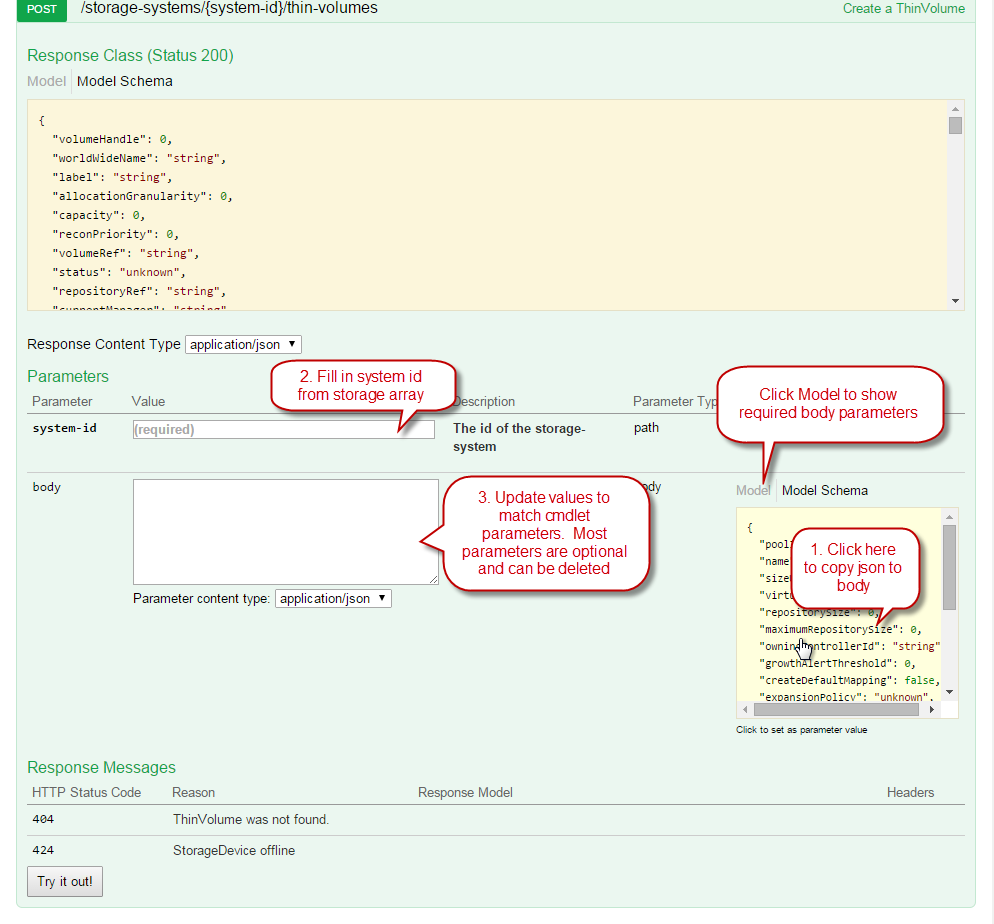Click the thin-volumes endpoint path
This screenshot has width=994, height=924.
tap(229, 9)
